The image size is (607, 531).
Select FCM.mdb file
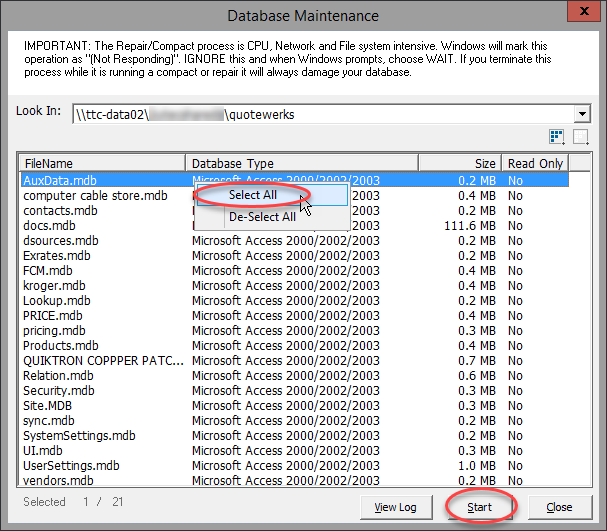(48, 271)
